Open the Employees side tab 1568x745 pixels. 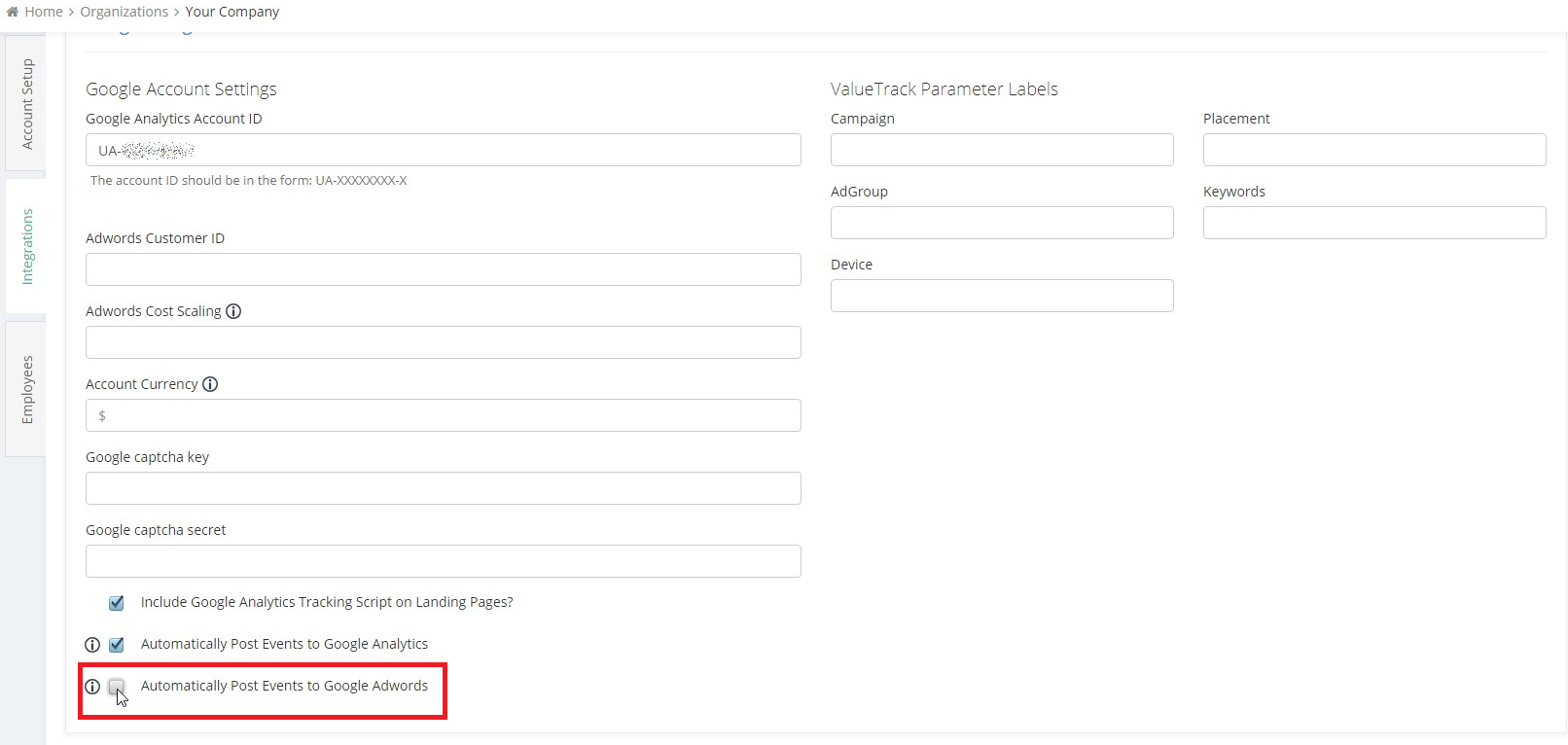click(x=26, y=389)
